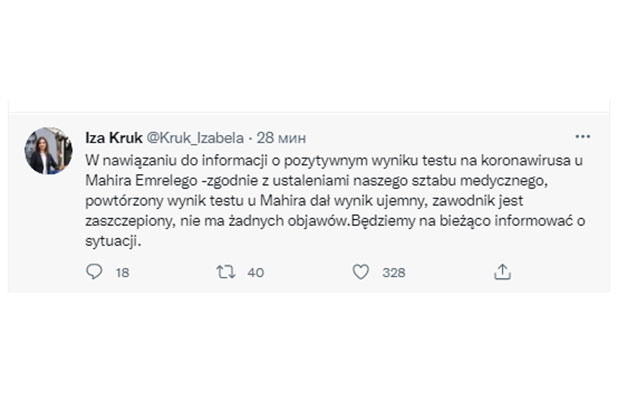The height and width of the screenshot is (400, 637).
Task: Open Iza Kruk's profile avatar
Action: pos(48,151)
